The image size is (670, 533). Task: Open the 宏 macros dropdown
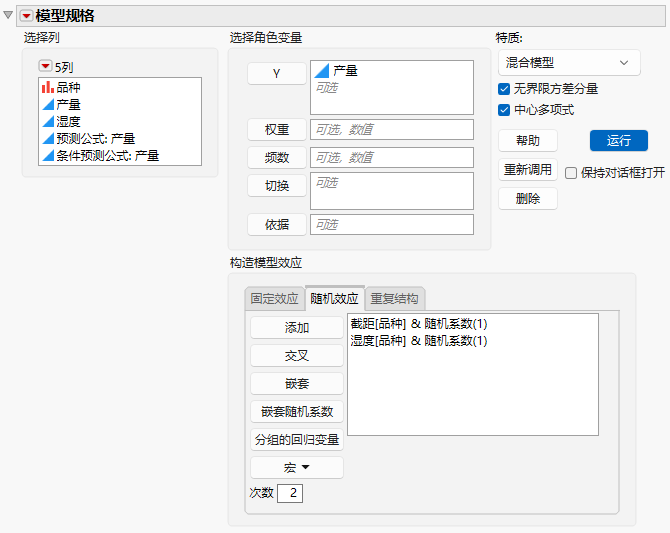coord(297,468)
